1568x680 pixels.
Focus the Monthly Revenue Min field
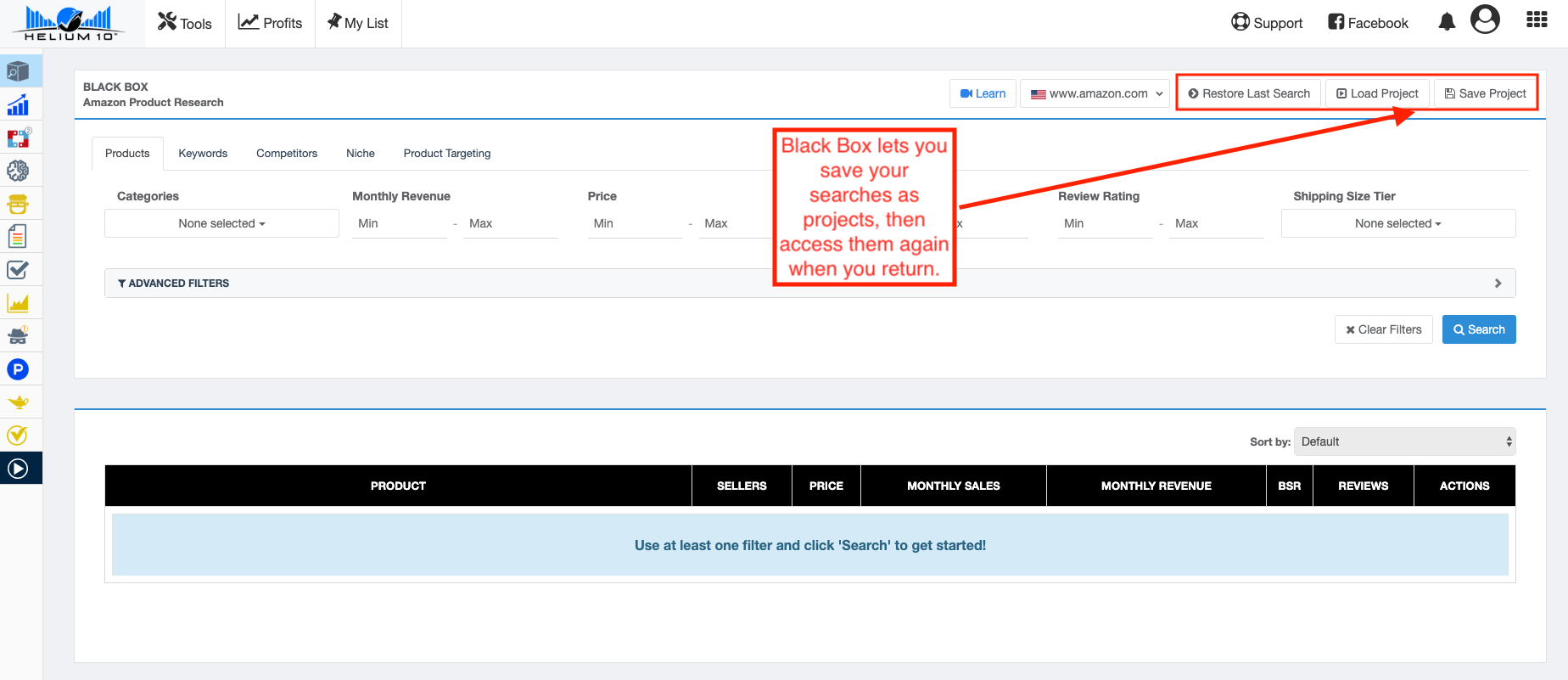[400, 223]
